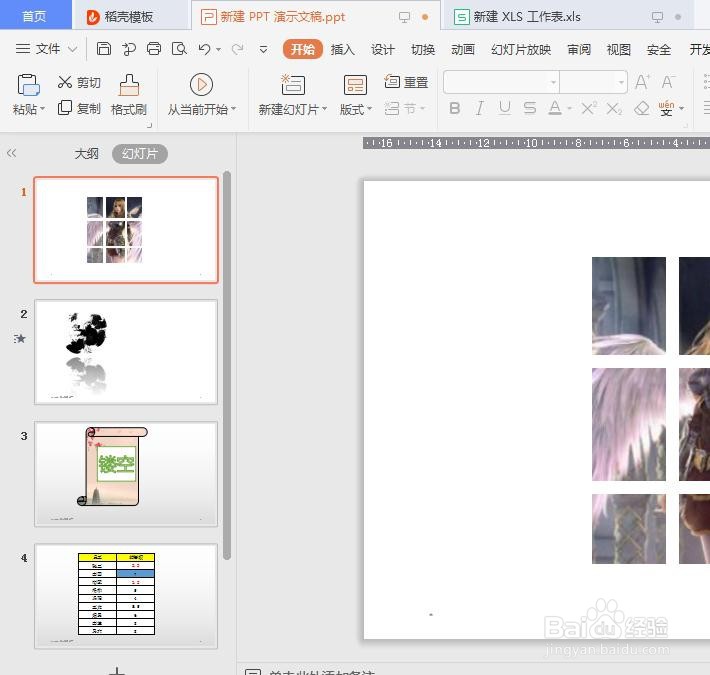
Task: Switch to the 动画 Animation tab
Action: point(463,49)
